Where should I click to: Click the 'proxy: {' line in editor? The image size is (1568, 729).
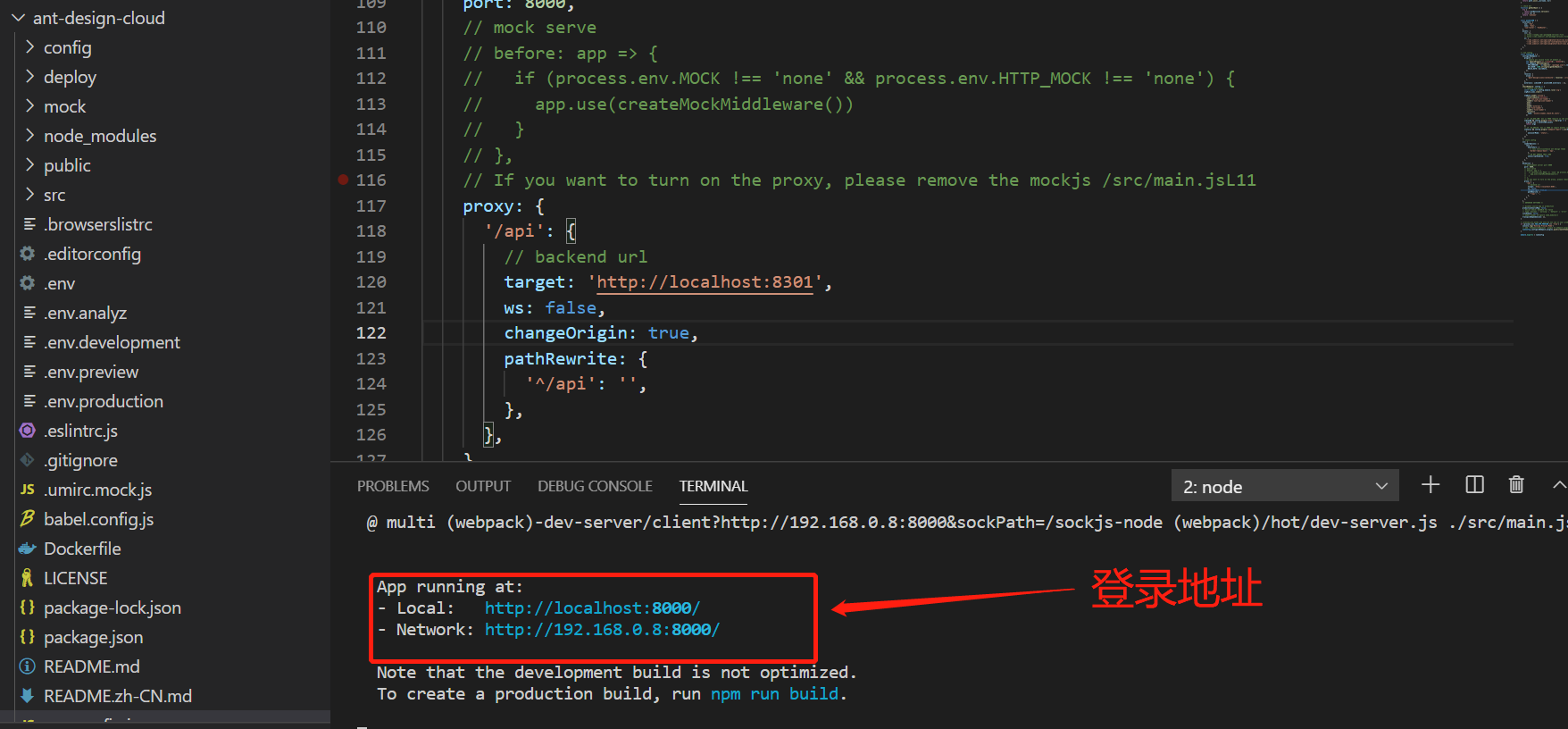point(504,206)
